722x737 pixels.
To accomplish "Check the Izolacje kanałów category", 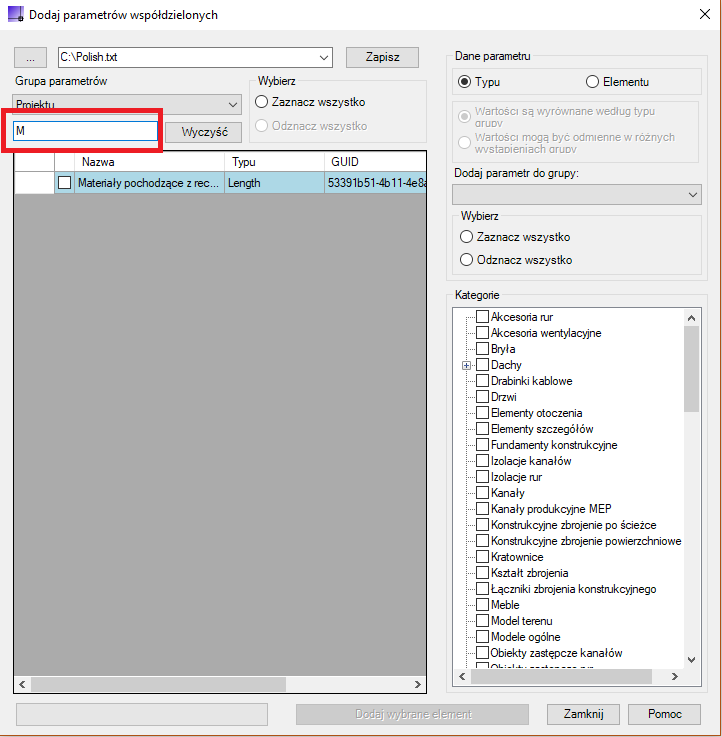I will pyautogui.click(x=482, y=460).
